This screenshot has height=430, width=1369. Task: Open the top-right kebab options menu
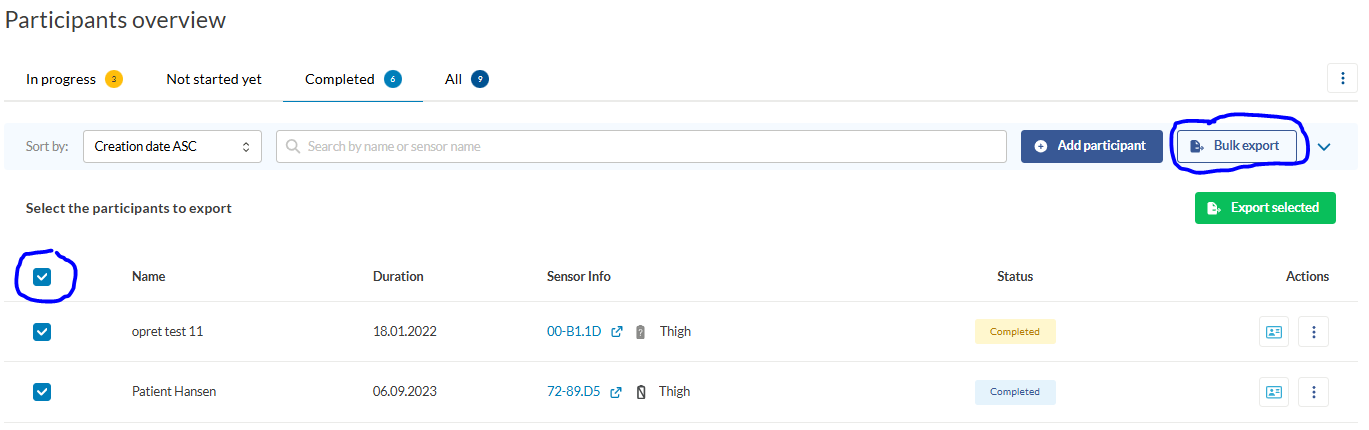[1342, 78]
